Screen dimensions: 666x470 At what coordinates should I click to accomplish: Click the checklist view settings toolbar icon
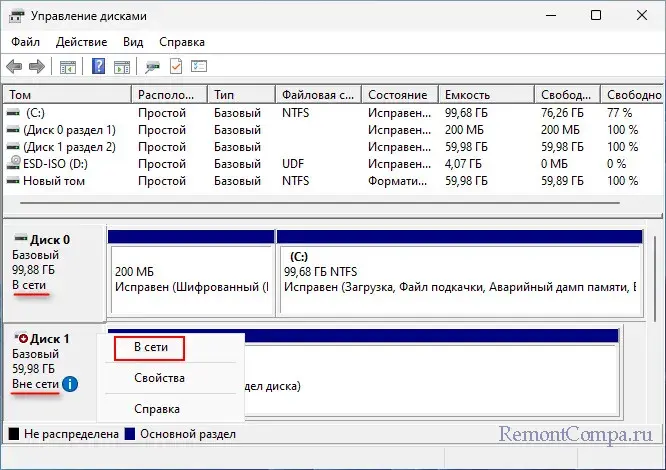pos(199,67)
